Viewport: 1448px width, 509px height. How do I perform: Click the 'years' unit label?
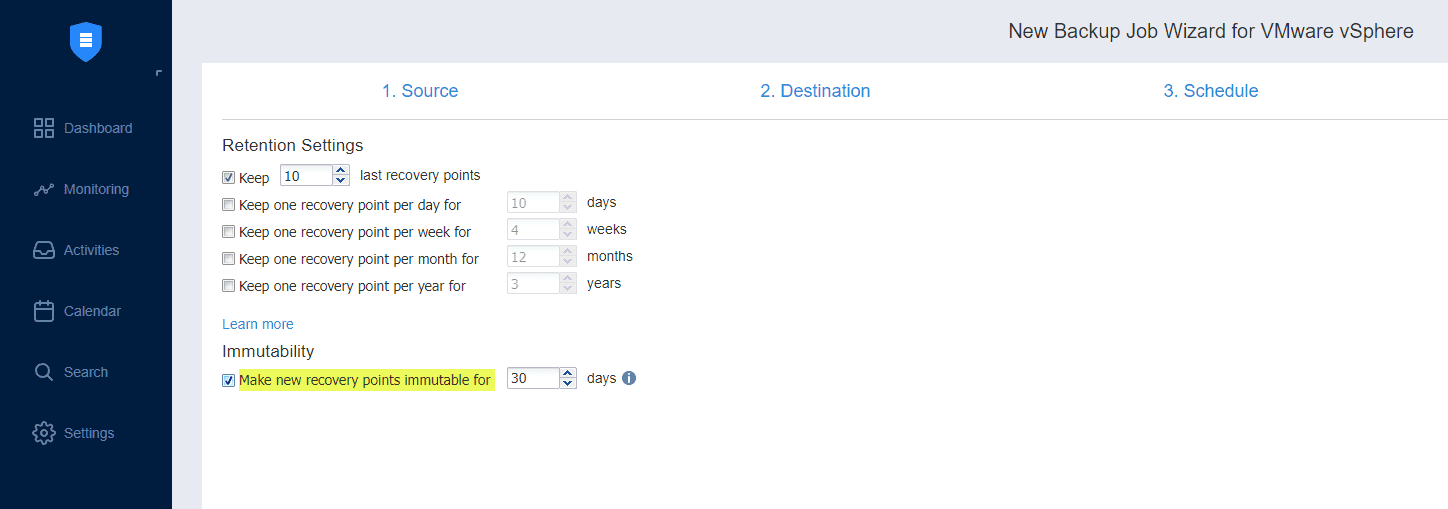point(604,283)
